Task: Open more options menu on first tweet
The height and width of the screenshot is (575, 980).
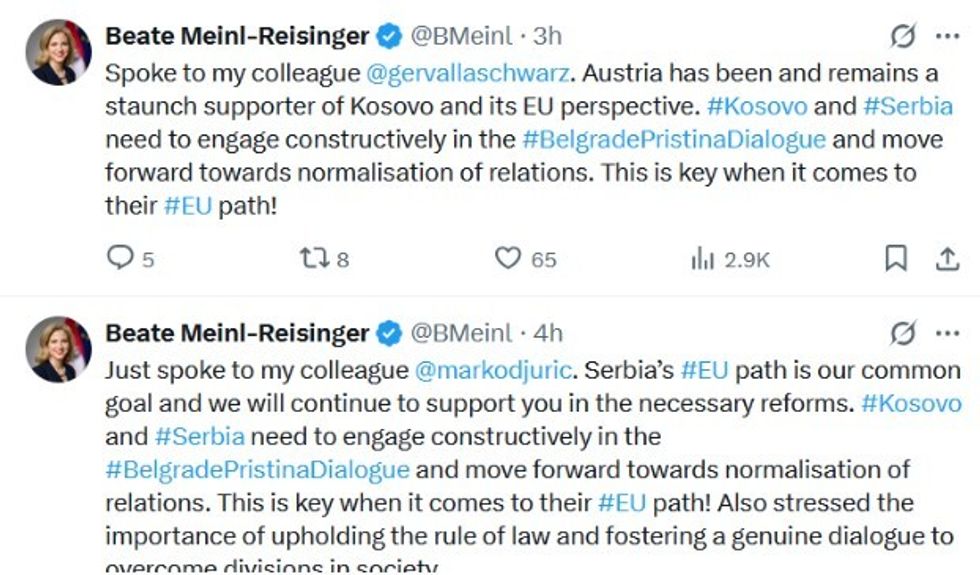Action: [x=946, y=37]
